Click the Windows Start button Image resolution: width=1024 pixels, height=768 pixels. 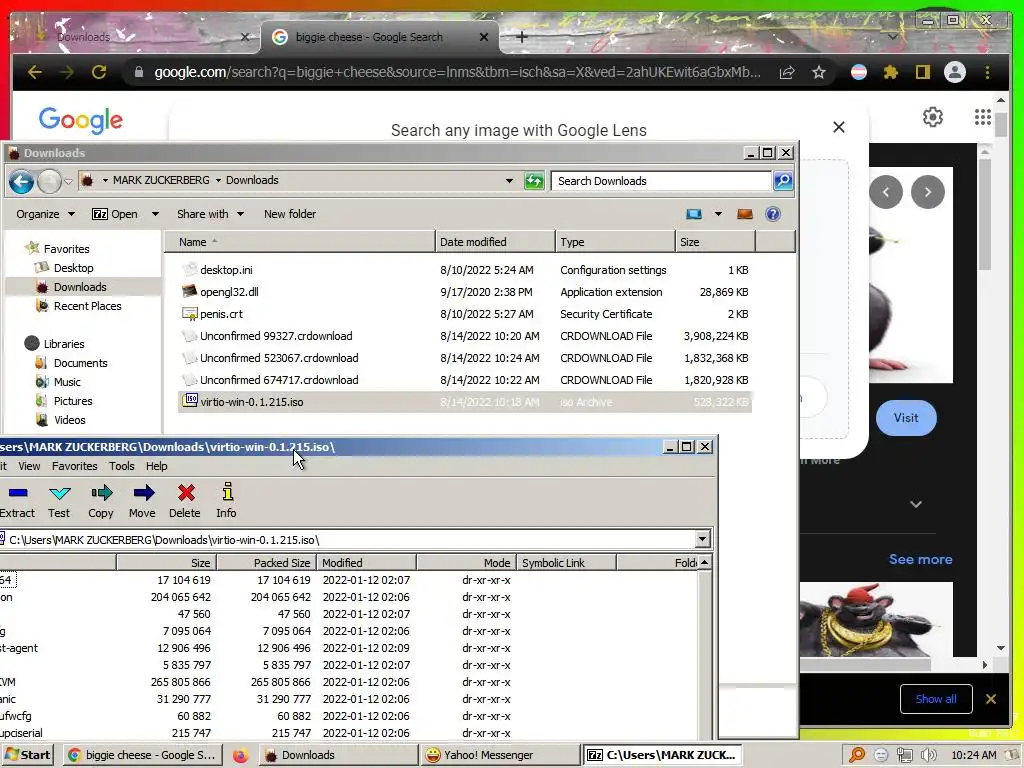[x=27, y=755]
